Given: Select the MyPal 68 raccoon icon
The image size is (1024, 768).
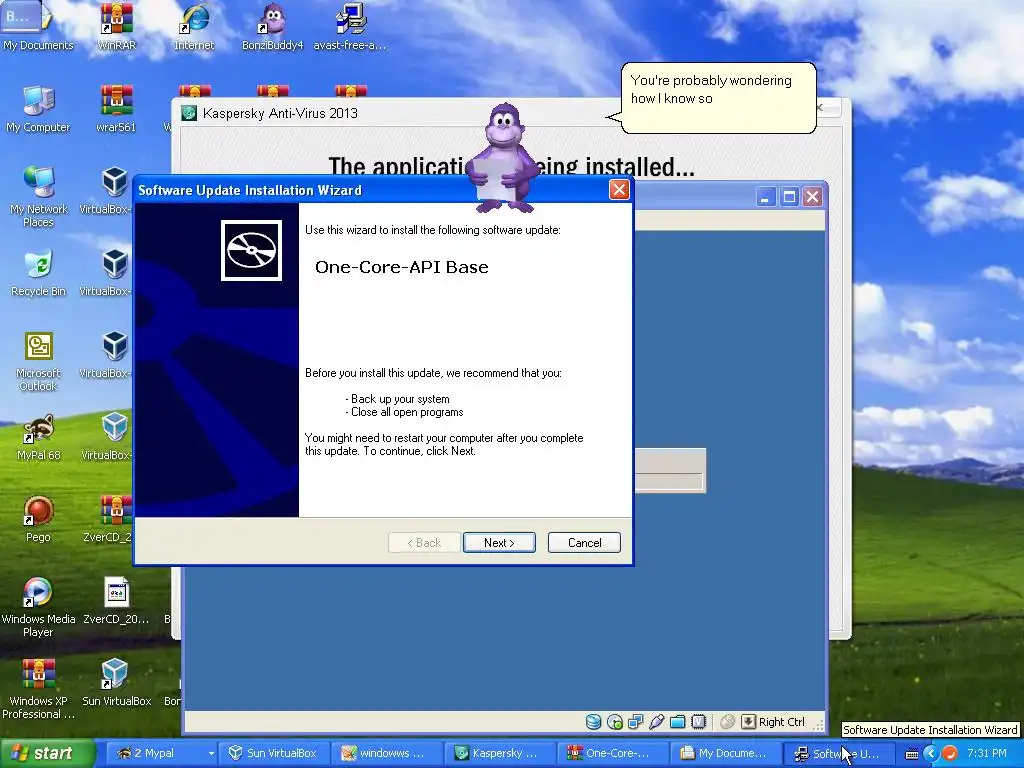Looking at the screenshot, I should point(38,437).
